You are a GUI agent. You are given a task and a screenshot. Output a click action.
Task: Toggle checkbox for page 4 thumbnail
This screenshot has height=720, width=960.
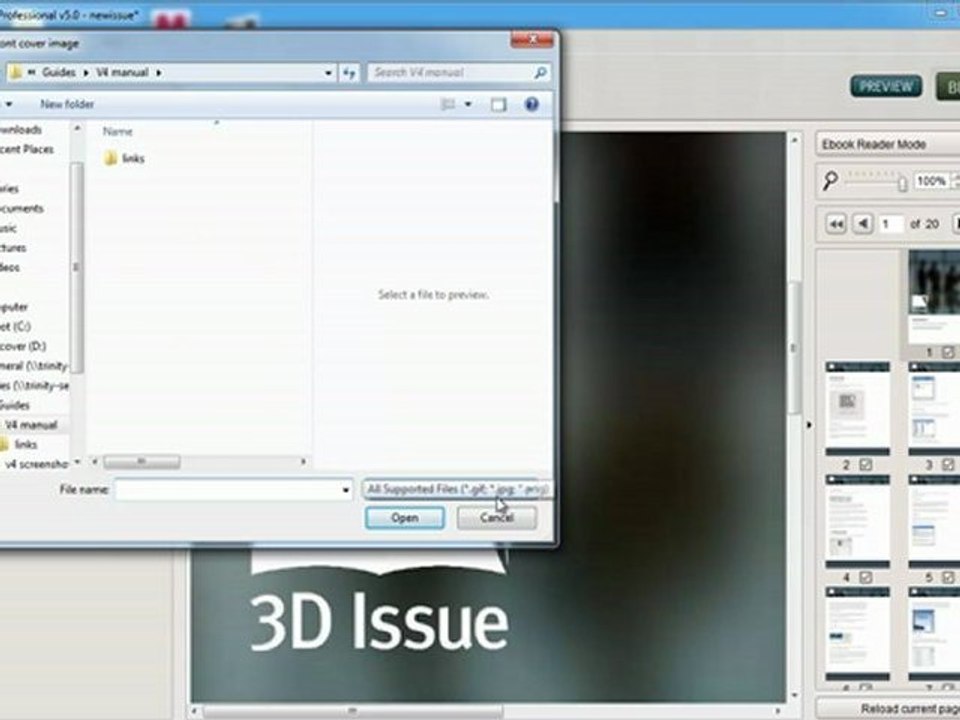click(x=865, y=577)
